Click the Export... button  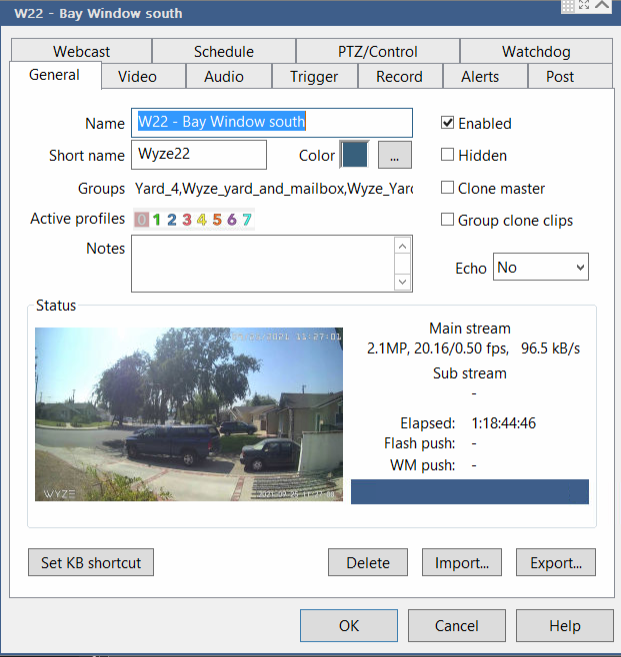[x=556, y=562]
